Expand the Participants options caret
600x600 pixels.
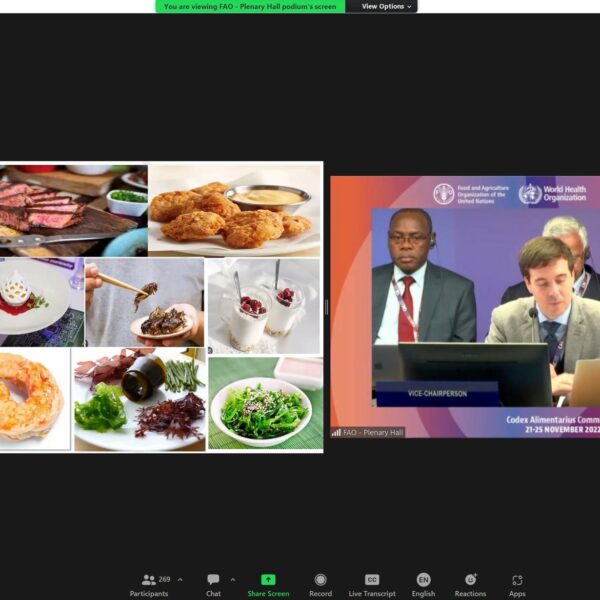(x=180, y=579)
